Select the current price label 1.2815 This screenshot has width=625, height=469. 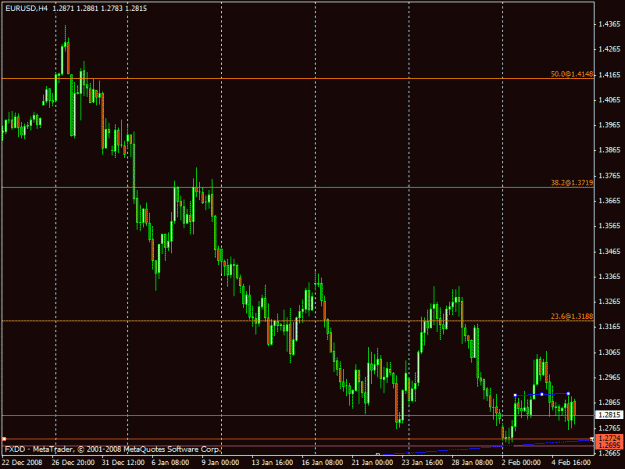(x=609, y=415)
